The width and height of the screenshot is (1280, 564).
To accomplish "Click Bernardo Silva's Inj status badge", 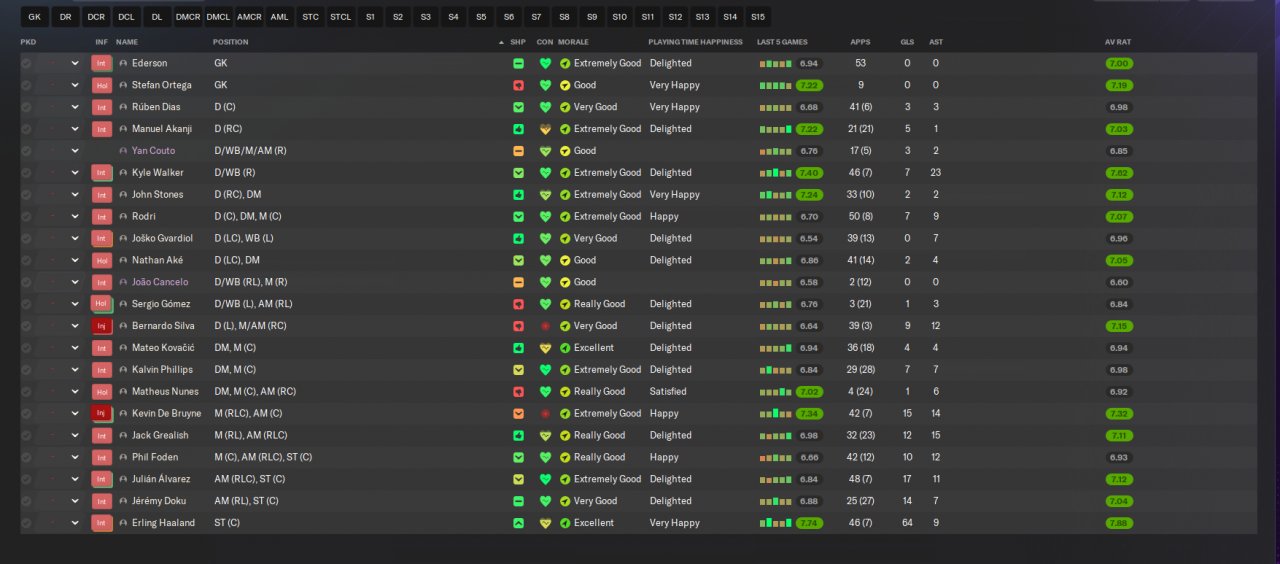I will tap(101, 326).
